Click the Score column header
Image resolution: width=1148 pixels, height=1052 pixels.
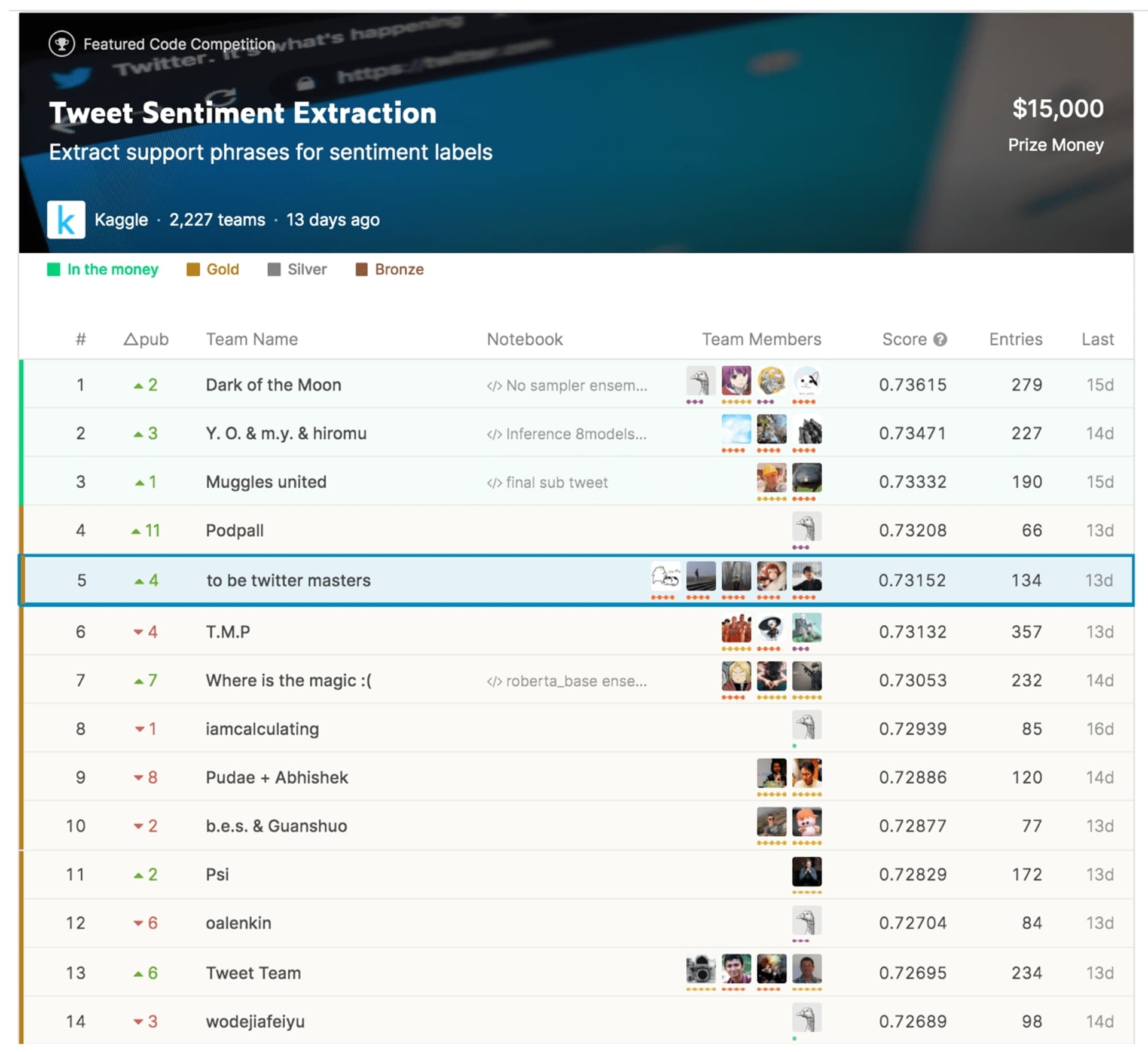click(x=903, y=339)
